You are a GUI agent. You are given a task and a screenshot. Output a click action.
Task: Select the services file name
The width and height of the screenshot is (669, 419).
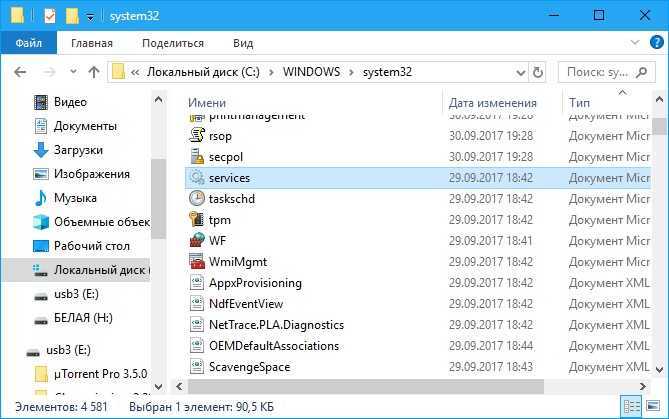(x=229, y=178)
